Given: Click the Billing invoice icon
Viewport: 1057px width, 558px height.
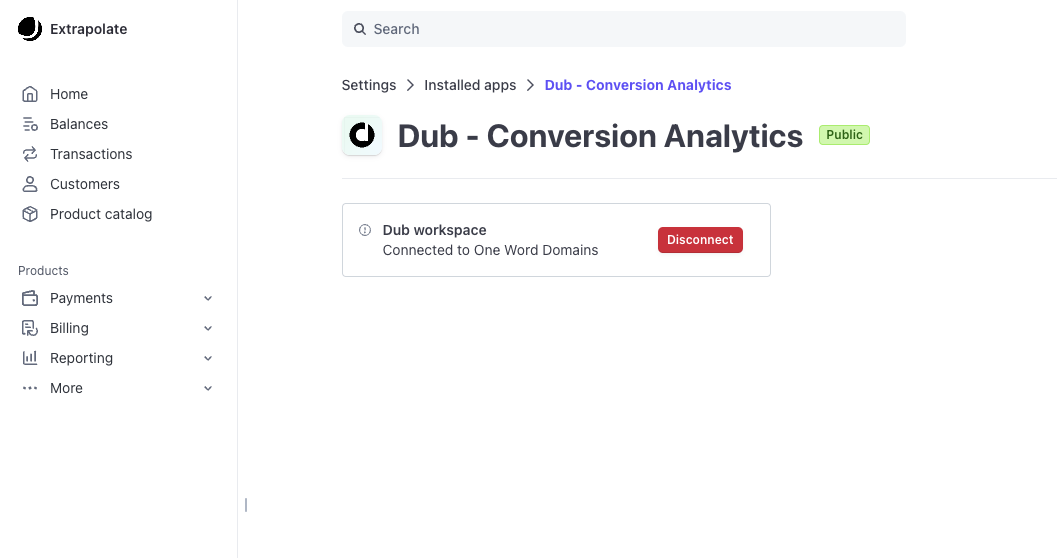Looking at the screenshot, I should pos(30,328).
